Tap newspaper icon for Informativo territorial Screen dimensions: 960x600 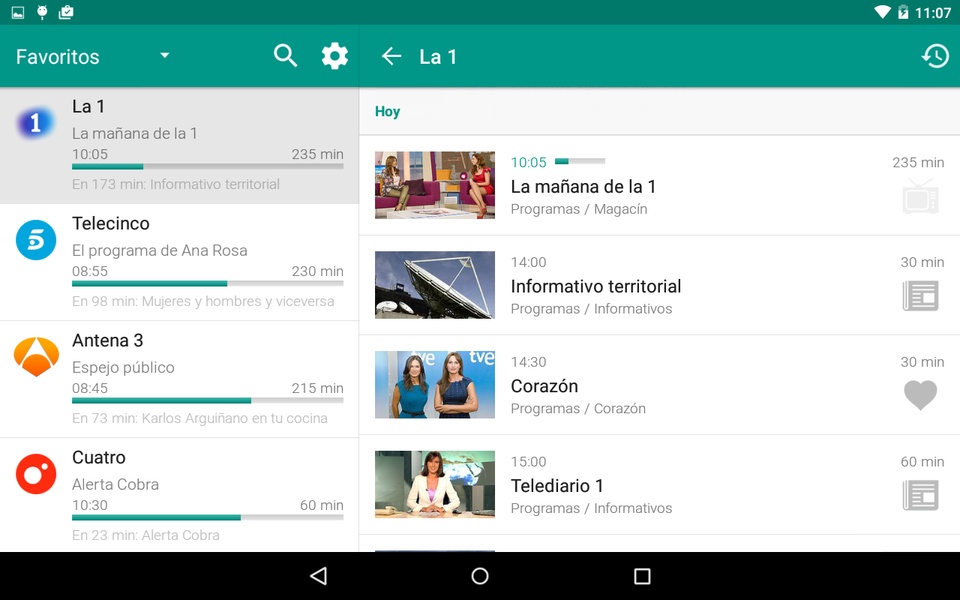point(920,296)
